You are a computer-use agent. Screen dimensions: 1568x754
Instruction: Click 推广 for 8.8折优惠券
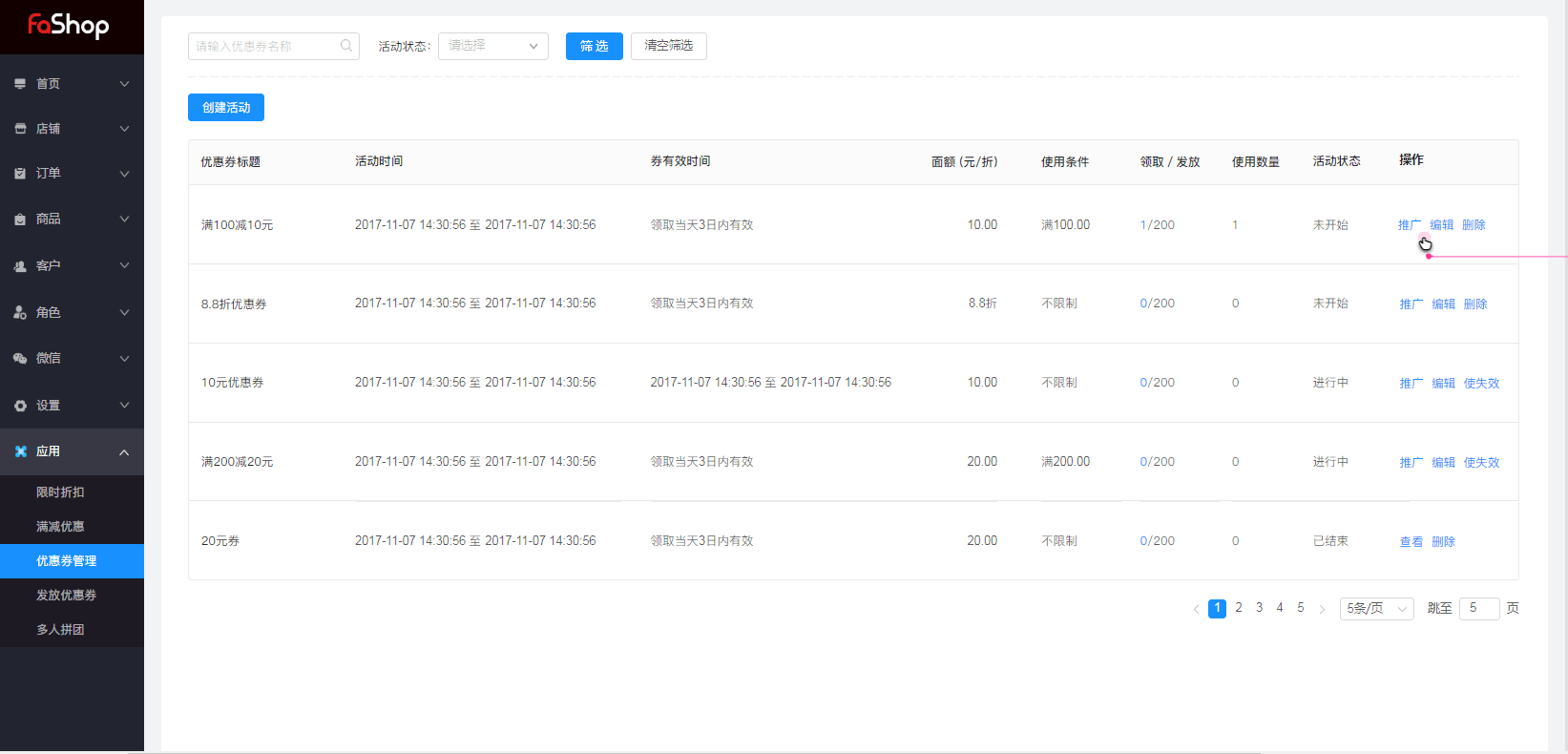[x=1411, y=304]
